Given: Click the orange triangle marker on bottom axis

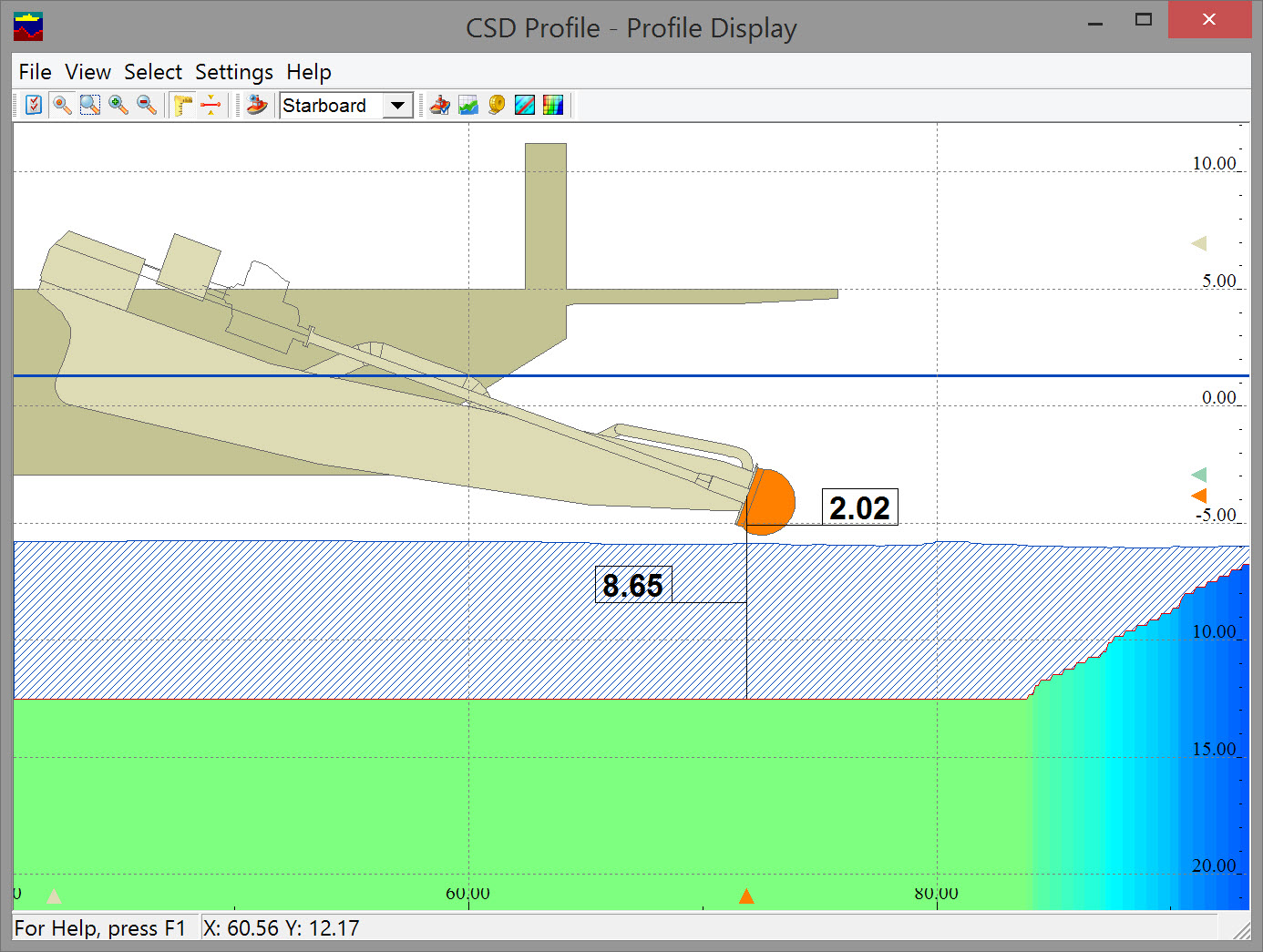Looking at the screenshot, I should 746,896.
